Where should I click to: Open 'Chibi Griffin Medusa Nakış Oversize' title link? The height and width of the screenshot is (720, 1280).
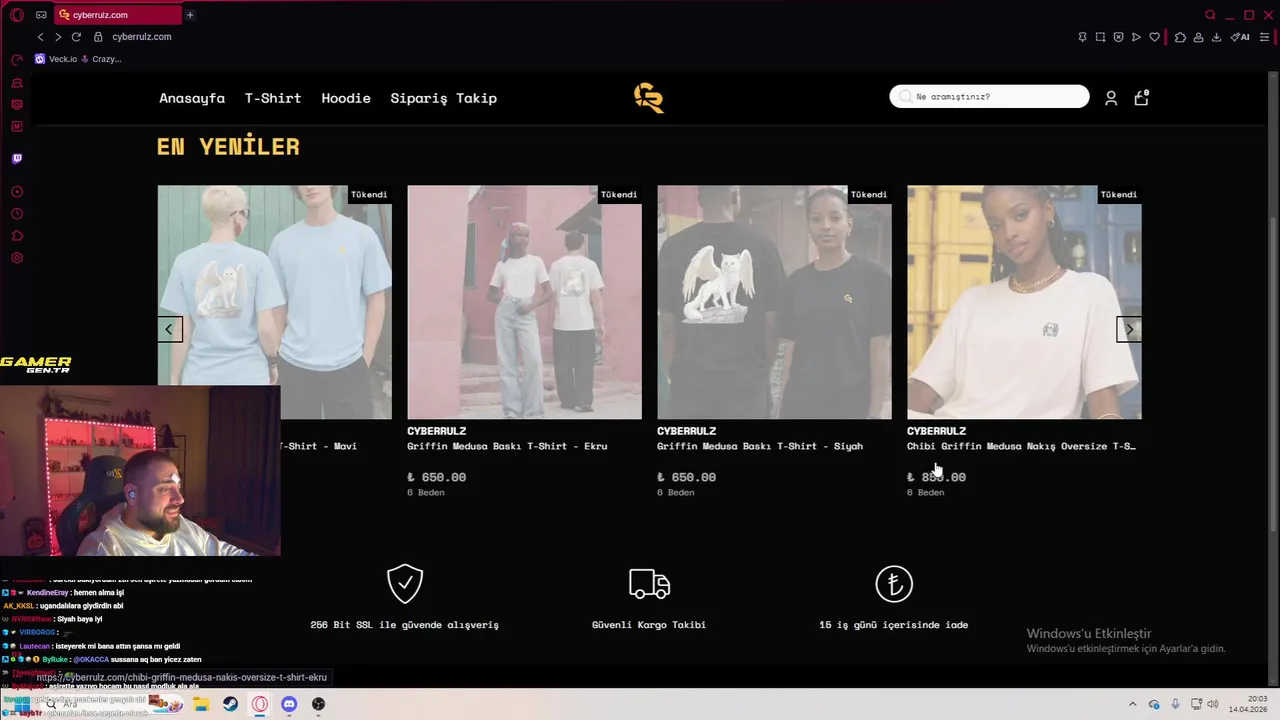(x=1021, y=446)
